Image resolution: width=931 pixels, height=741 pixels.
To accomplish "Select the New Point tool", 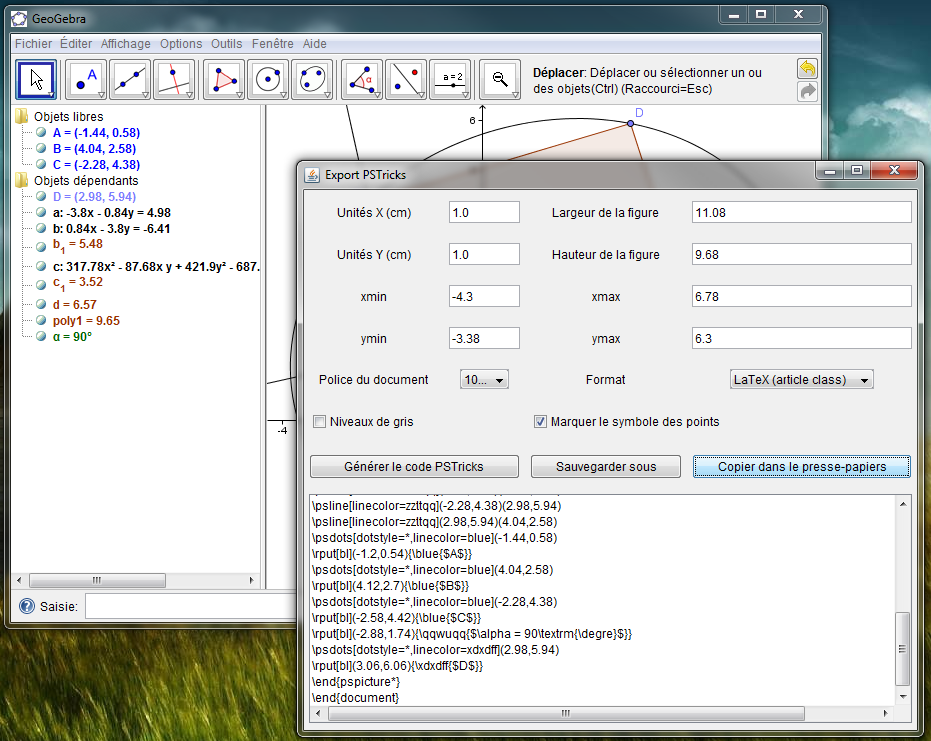I will pyautogui.click(x=86, y=79).
